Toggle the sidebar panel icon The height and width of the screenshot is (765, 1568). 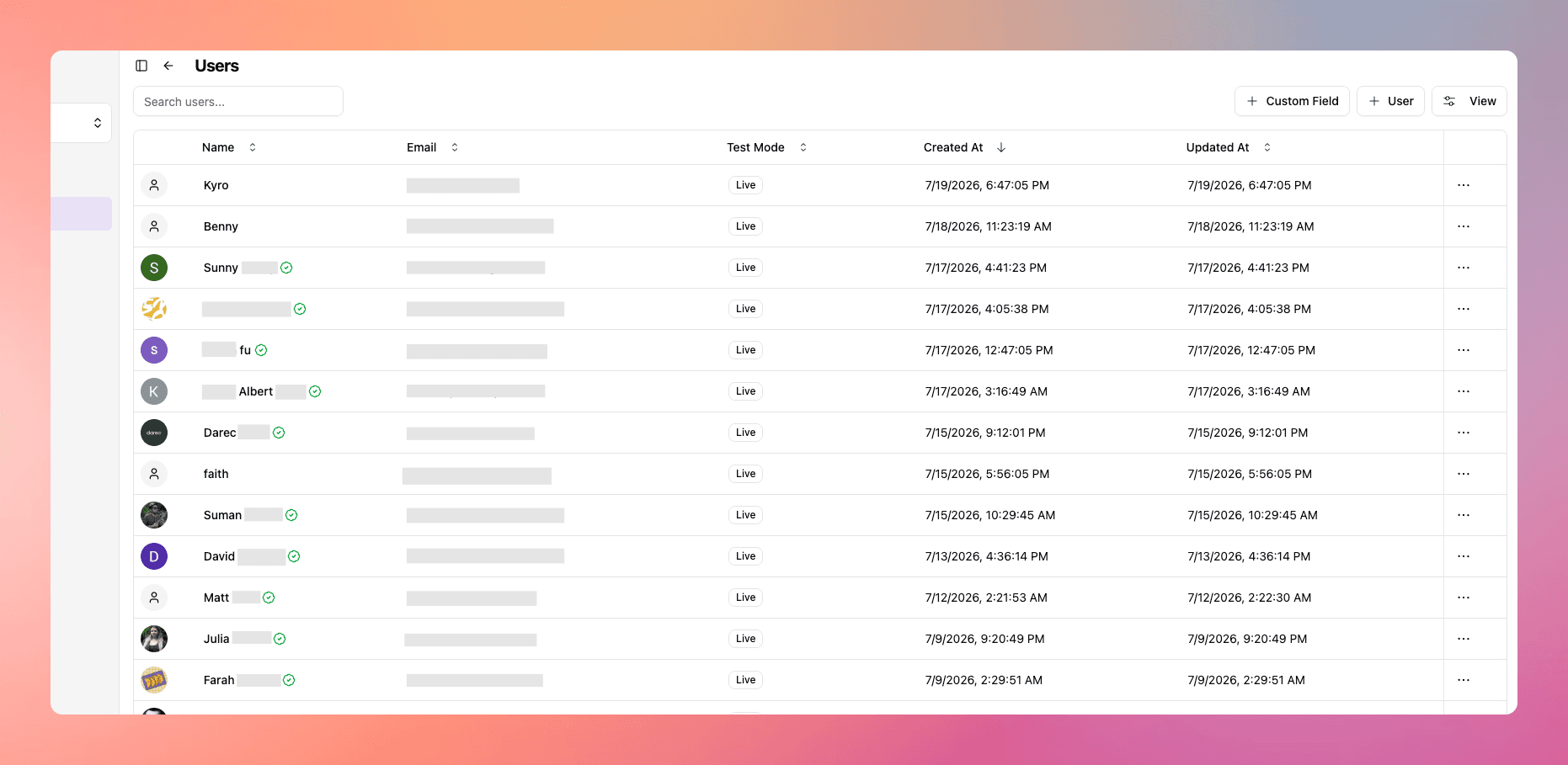click(141, 66)
